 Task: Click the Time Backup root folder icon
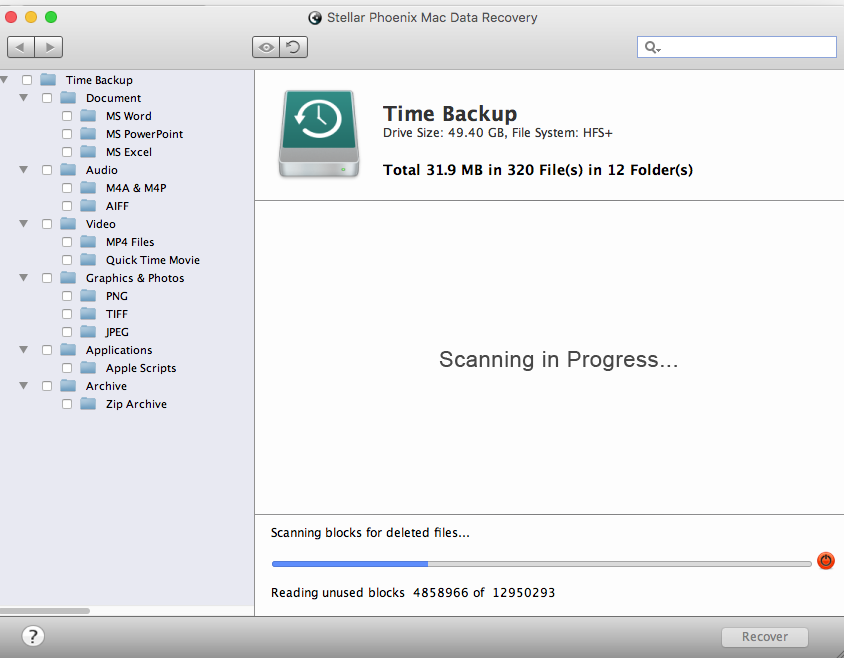pos(48,80)
